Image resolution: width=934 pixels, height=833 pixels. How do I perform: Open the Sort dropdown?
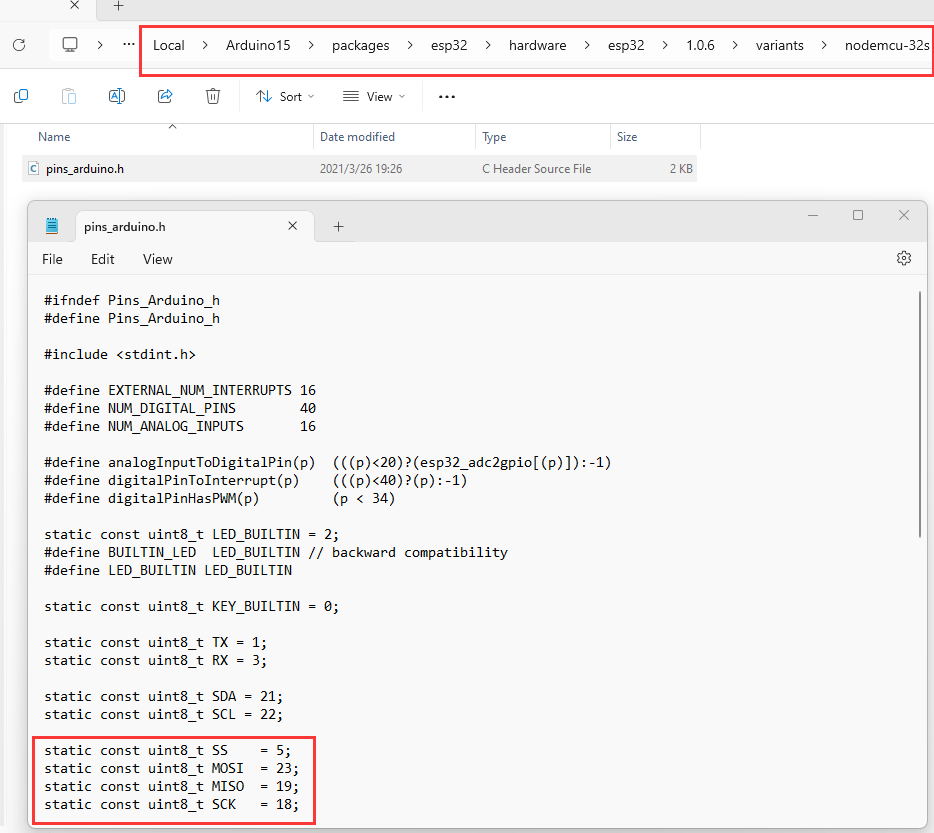click(x=285, y=96)
